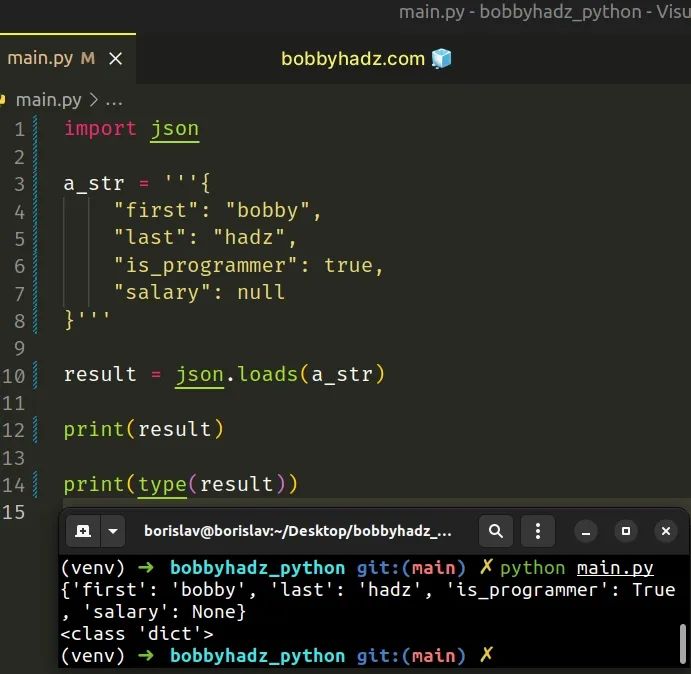Click the 'true' value on line 6
Viewport: 691px width, 674px height.
[x=349, y=265]
